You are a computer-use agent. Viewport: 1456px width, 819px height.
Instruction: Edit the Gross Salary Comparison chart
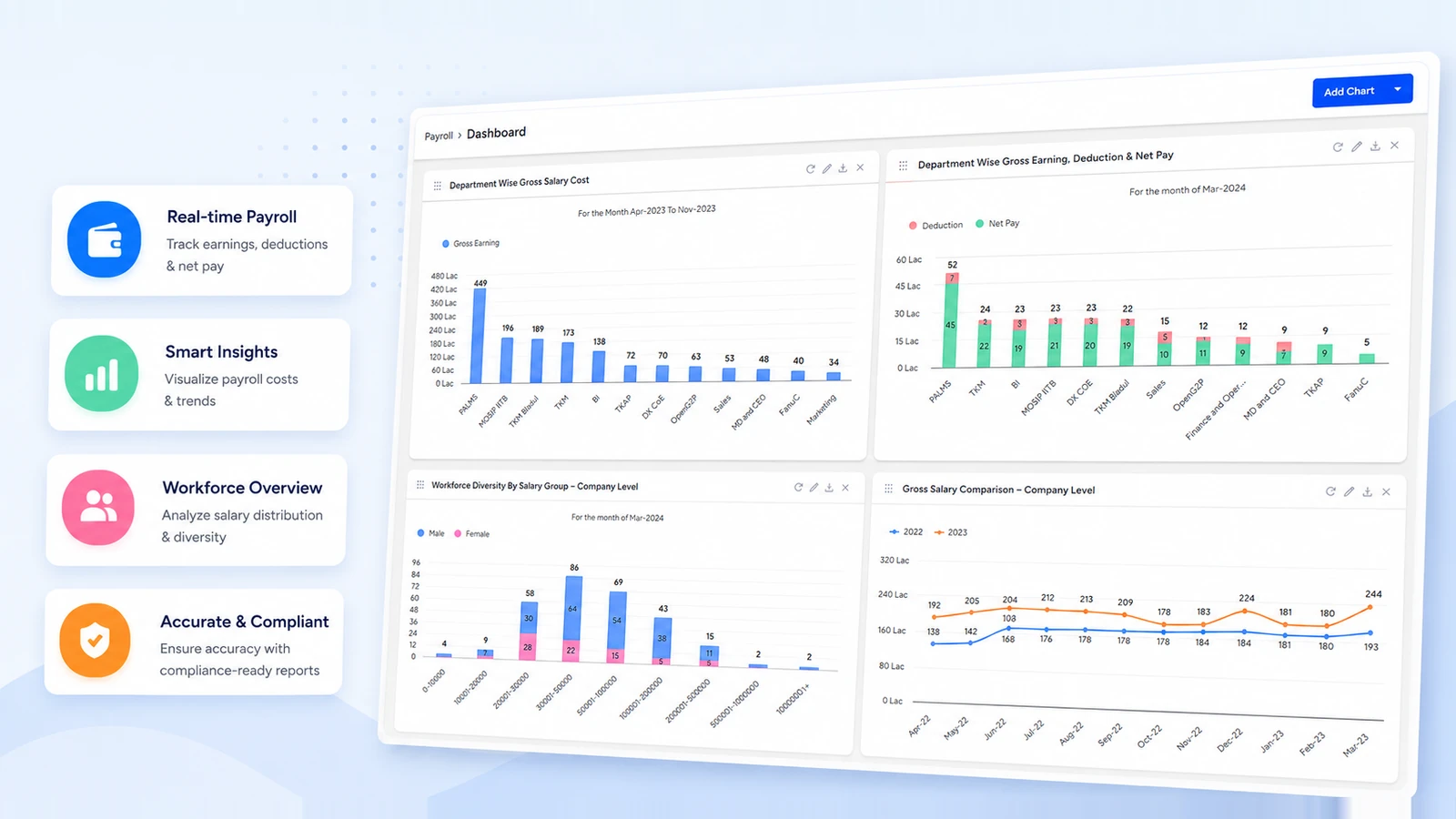1349,491
